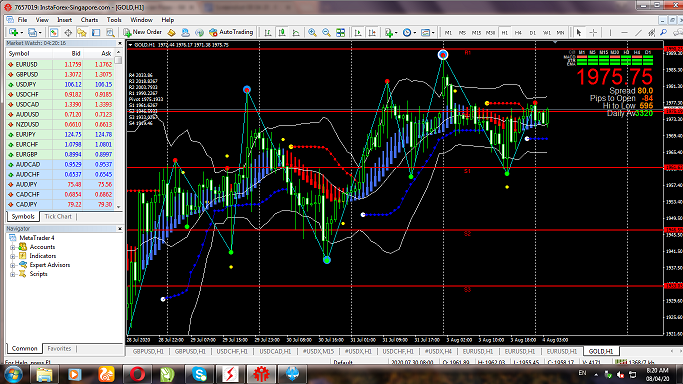Click the Templates icon
Screen dimensions: 683x384
(x=426, y=32)
